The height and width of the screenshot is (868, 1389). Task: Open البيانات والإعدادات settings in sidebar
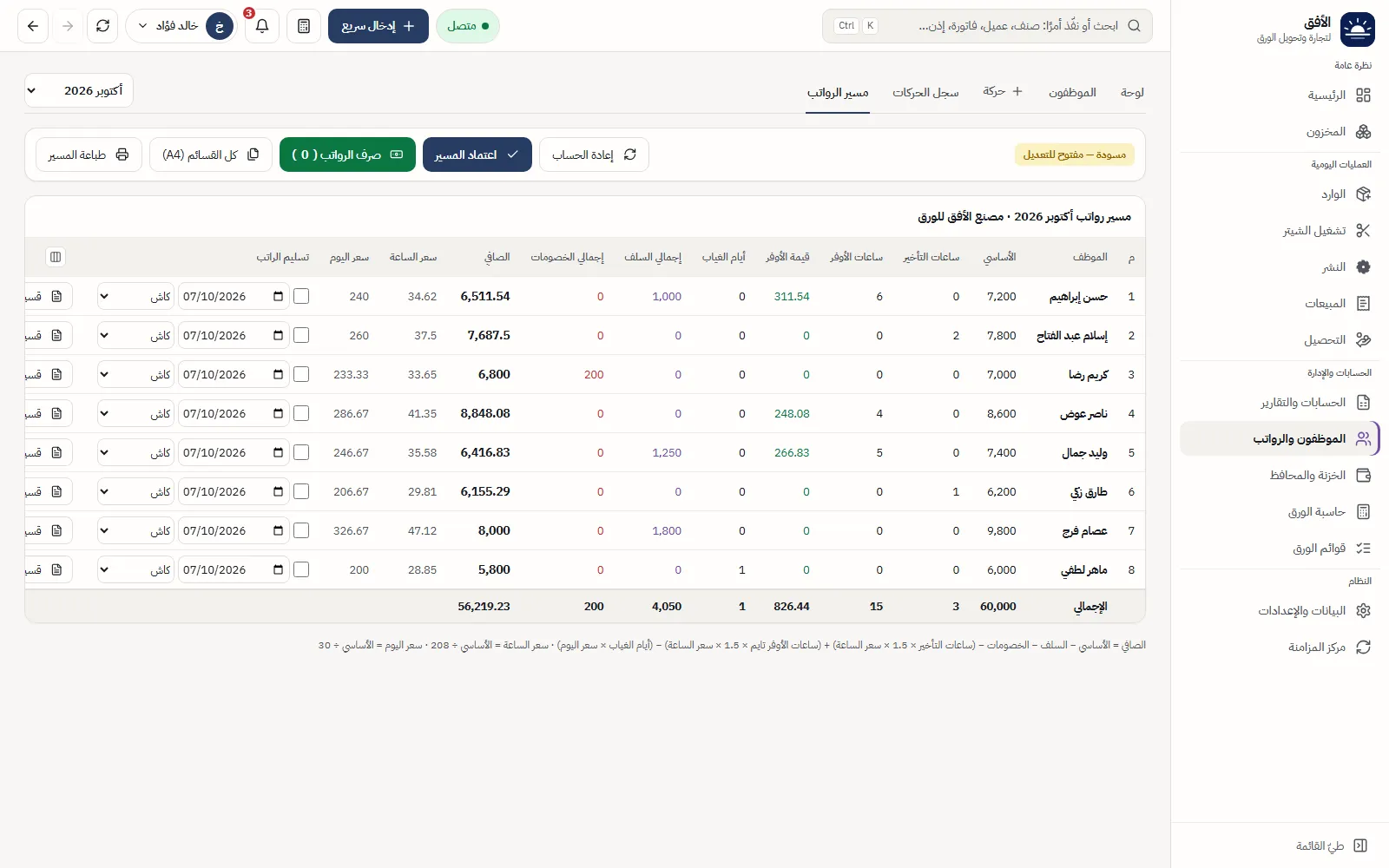click(x=1280, y=611)
